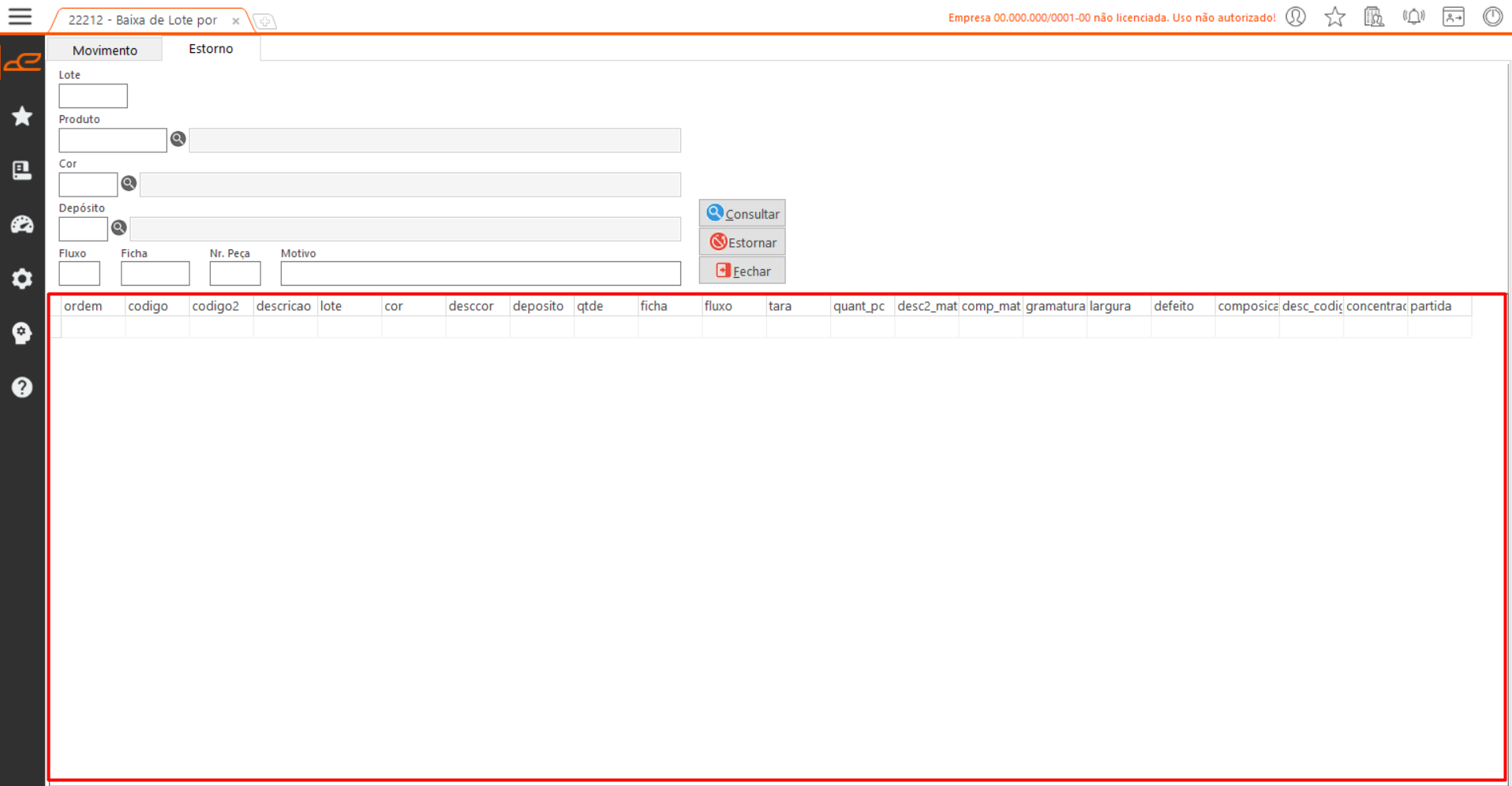The image size is (1512, 786).
Task: Click the notifications bell icon in top bar
Action: point(1413,17)
